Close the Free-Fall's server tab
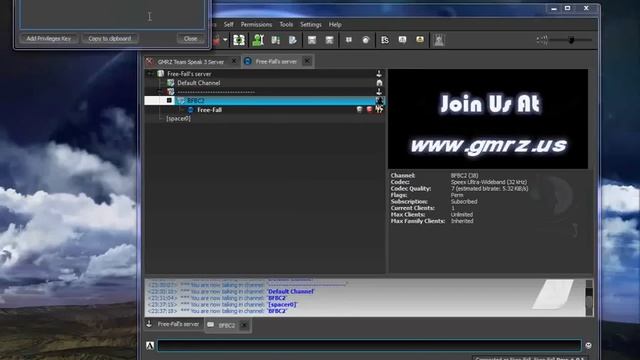640x360 pixels. (307, 61)
